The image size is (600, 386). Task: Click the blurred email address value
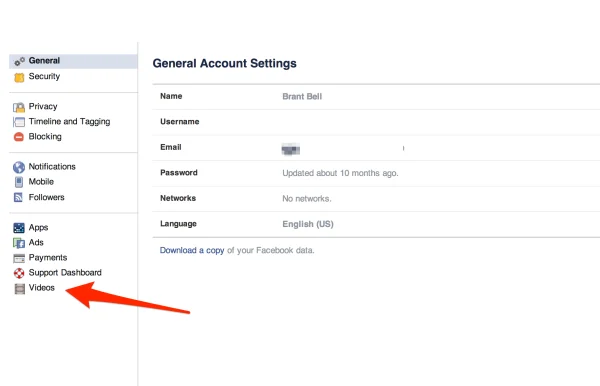pyautogui.click(x=290, y=149)
